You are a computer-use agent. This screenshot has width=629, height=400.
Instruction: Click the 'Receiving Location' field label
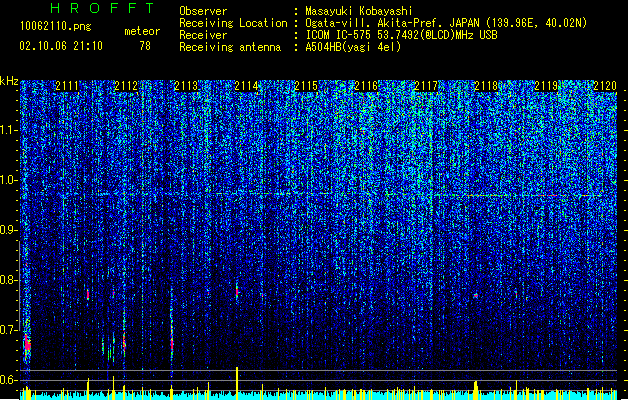click(233, 23)
